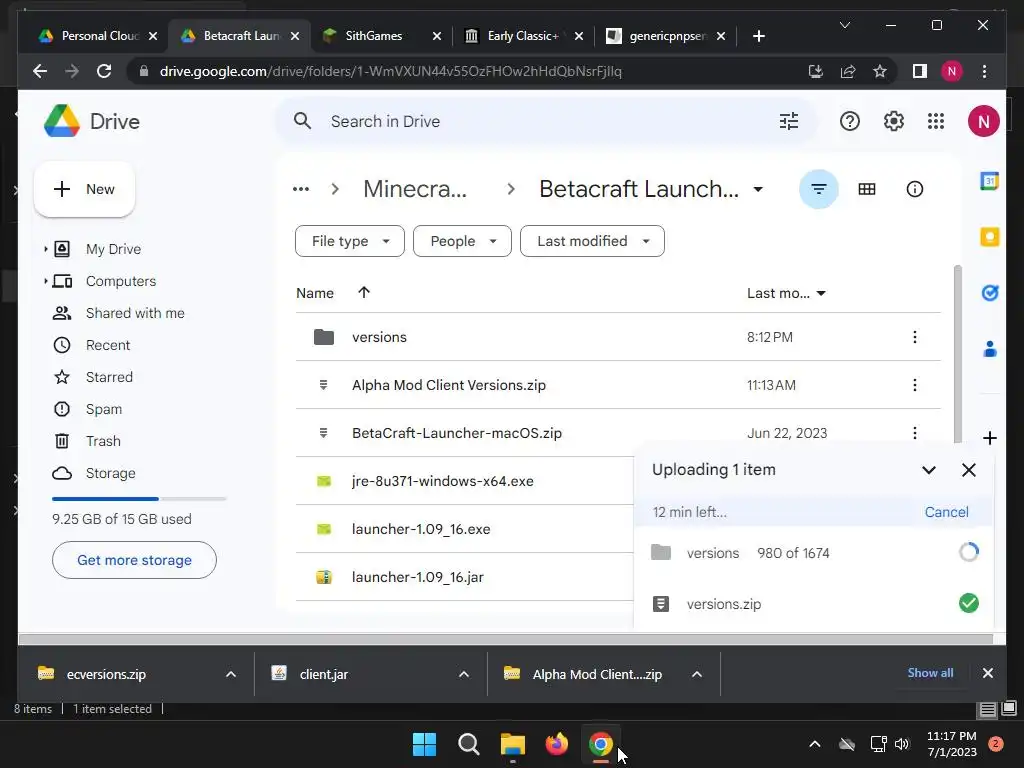Open Google Drive home logo
The height and width of the screenshot is (768, 1024).
pos(92,121)
